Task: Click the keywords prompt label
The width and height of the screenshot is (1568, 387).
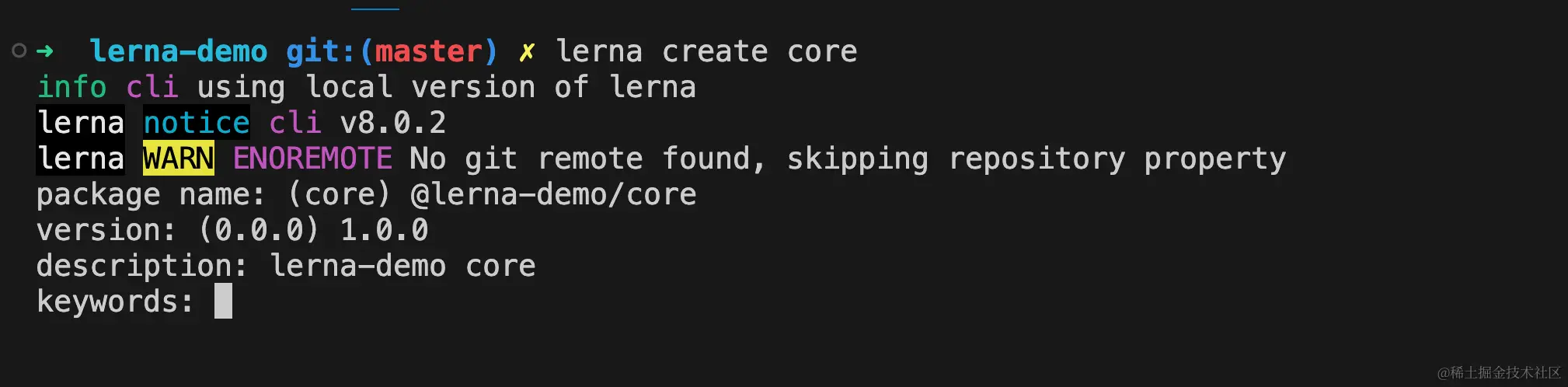Action: point(115,302)
